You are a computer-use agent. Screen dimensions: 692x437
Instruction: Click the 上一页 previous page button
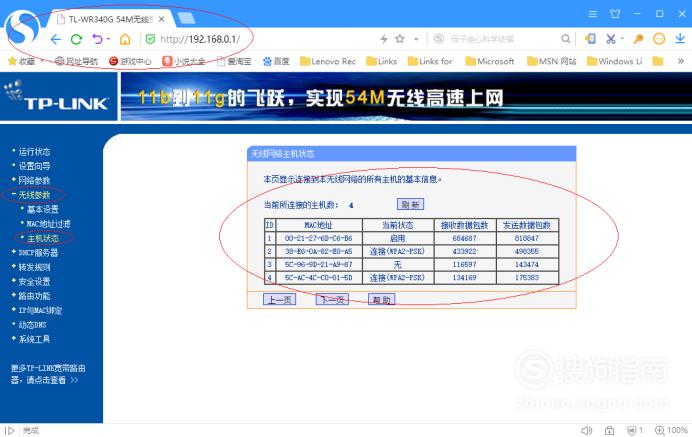[279, 300]
